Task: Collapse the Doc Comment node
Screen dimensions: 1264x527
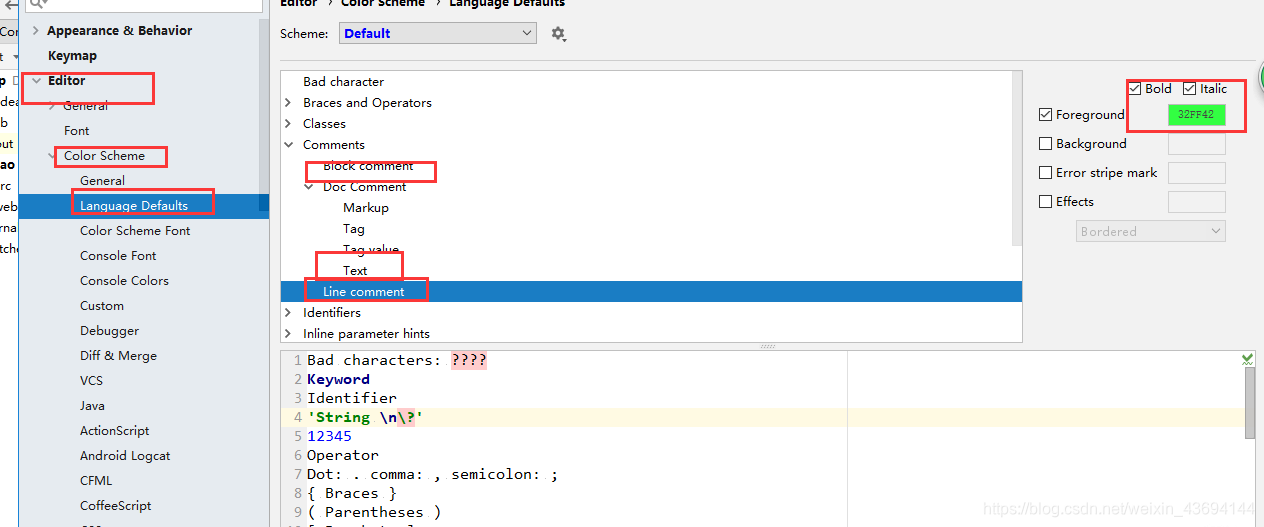Action: tap(309, 187)
